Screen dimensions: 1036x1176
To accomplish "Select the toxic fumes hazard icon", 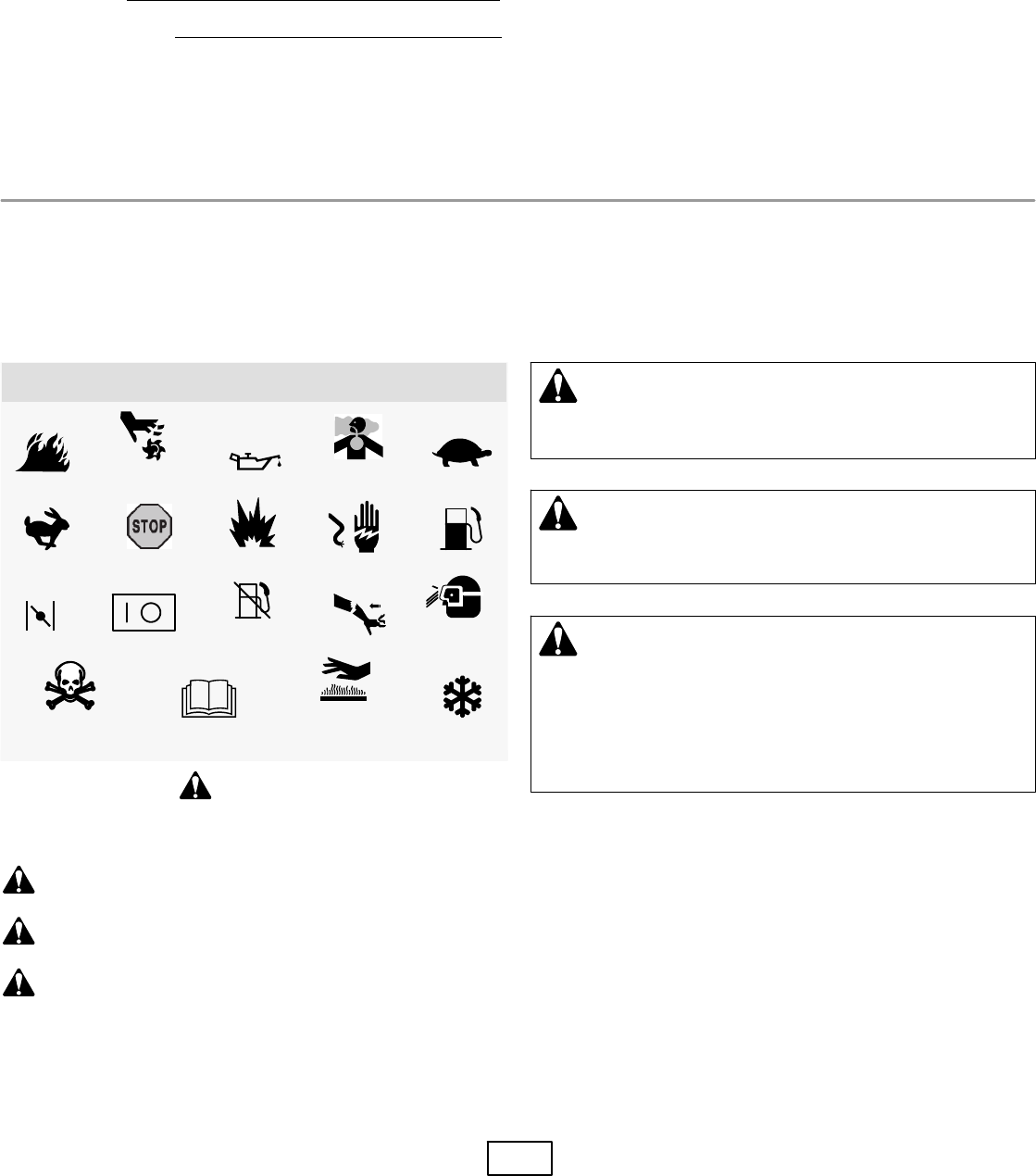I will click(x=357, y=439).
